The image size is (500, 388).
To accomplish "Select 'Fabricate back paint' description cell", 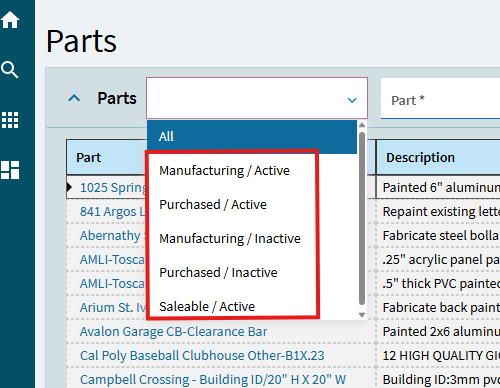I will point(438,308).
